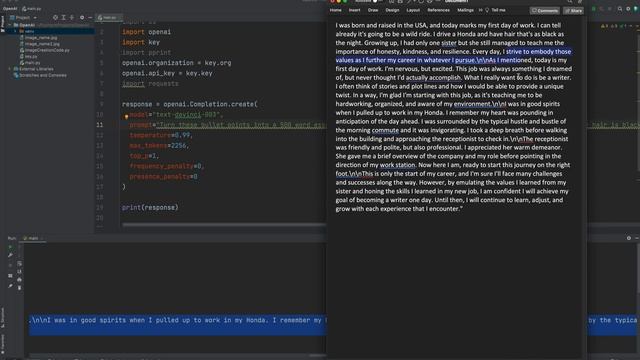Viewport: 640px width, 360px height.
Task: Click the pin tab icon in Run panel
Action: click(x=10, y=286)
